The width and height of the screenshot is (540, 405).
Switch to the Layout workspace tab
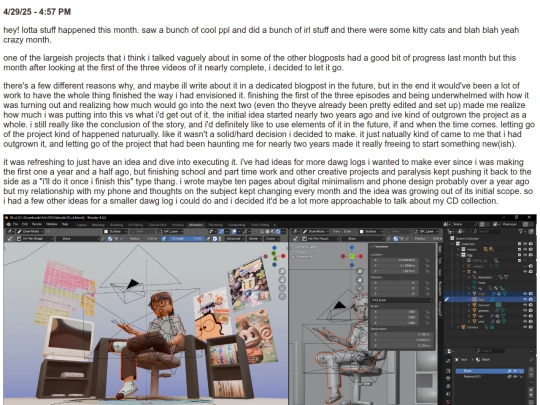pos(82,225)
